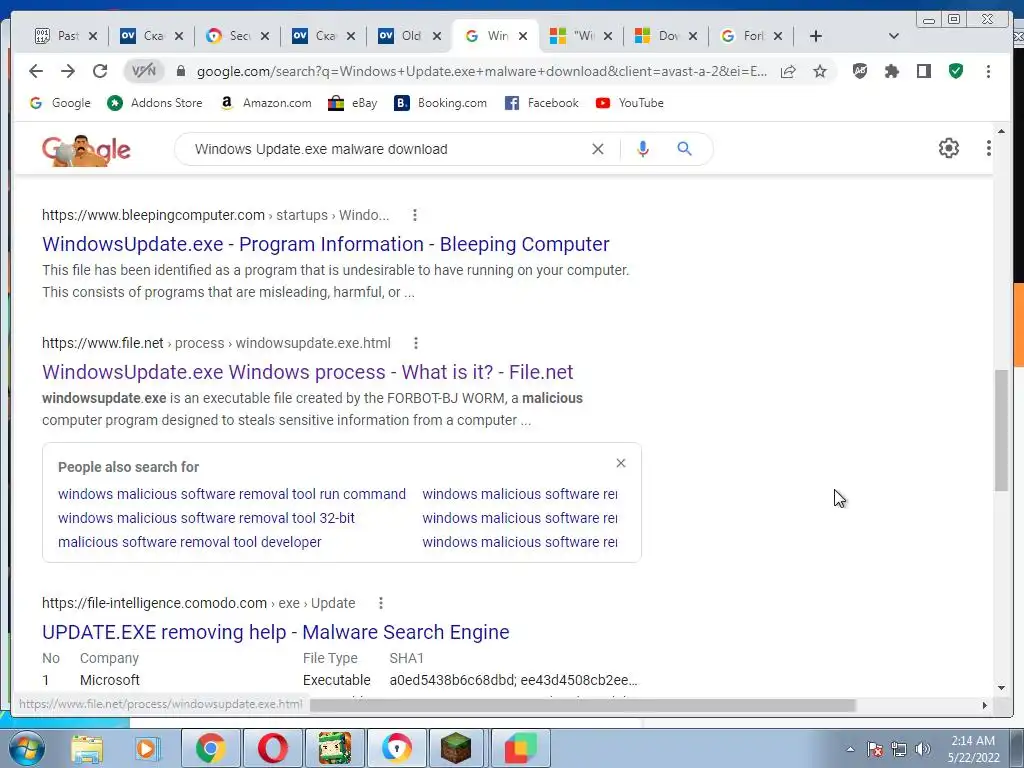Switch to the Dov Microsoft tab
The width and height of the screenshot is (1024, 768).
tap(660, 36)
